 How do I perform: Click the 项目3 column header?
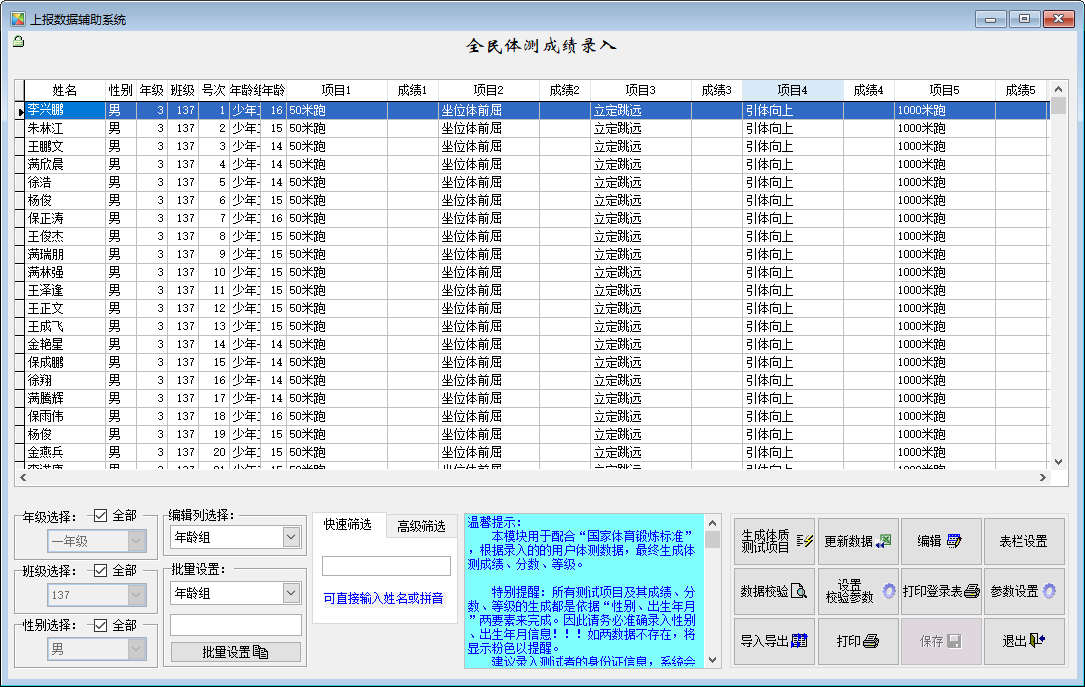pos(641,90)
